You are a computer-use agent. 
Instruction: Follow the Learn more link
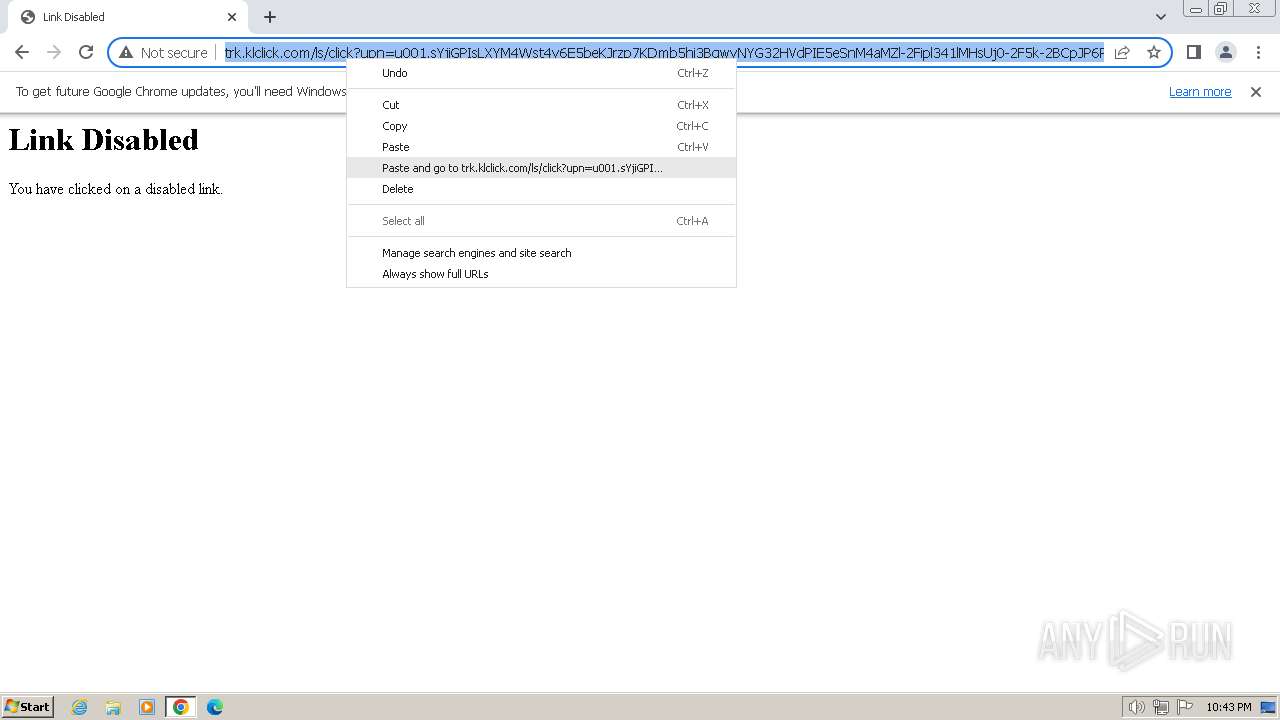(1200, 92)
